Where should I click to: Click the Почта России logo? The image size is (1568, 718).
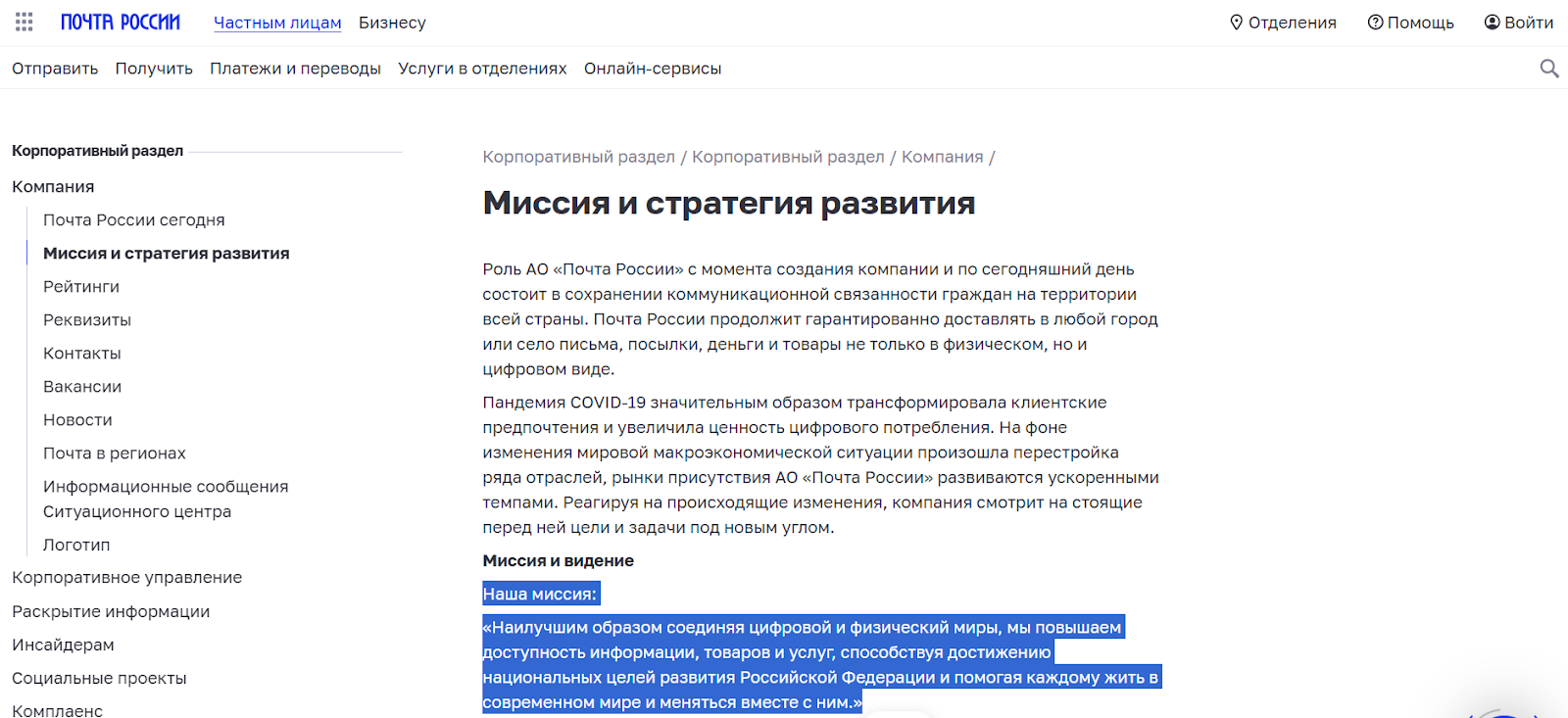121,22
